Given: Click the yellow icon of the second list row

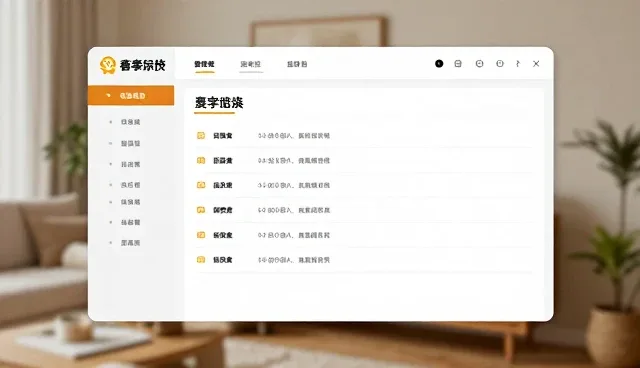Looking at the screenshot, I should [x=201, y=160].
